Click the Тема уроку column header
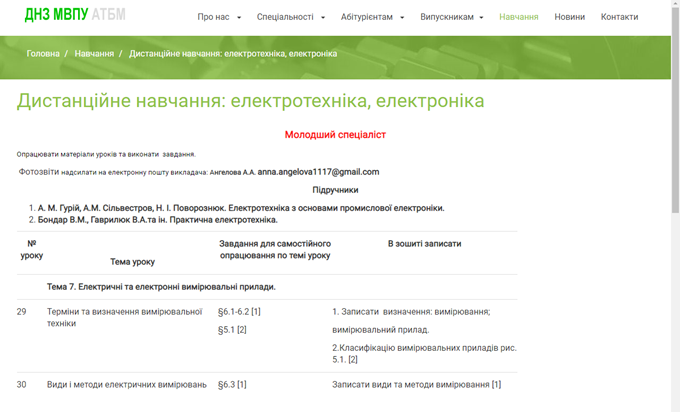Viewport: 681px width, 413px height. (x=132, y=262)
